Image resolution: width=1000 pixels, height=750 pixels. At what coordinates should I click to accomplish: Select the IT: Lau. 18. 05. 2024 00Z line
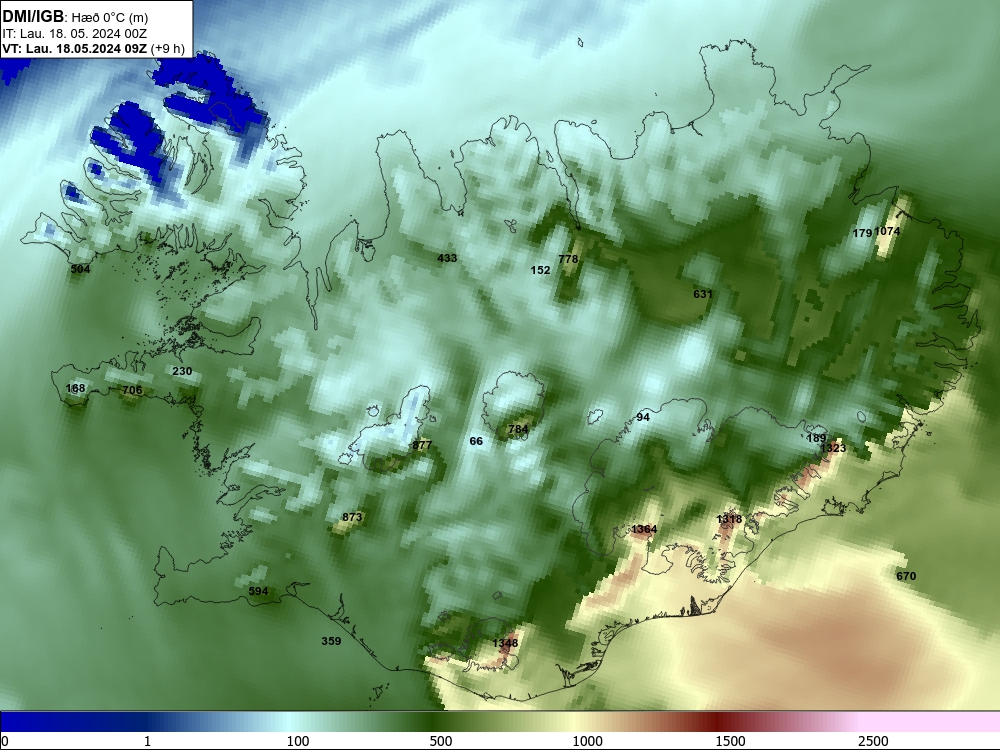tap(75, 34)
